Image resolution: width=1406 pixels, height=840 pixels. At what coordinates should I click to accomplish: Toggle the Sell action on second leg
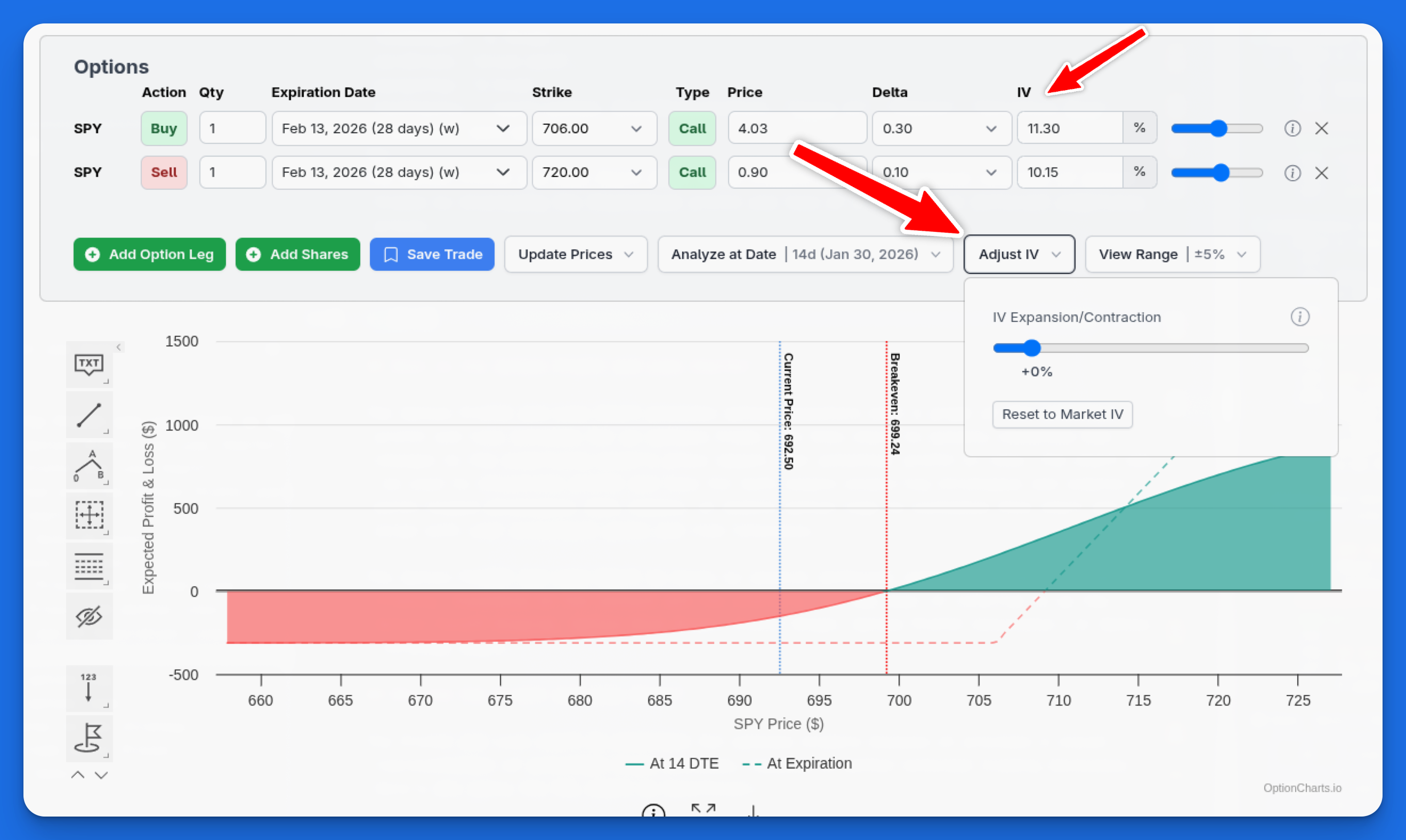tap(164, 172)
